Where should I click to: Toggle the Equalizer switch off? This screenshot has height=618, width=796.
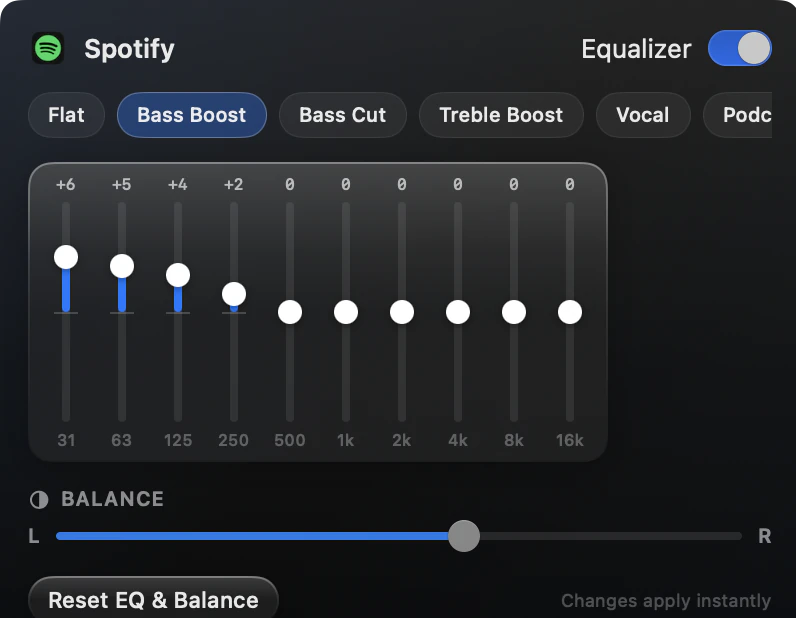[x=740, y=48]
